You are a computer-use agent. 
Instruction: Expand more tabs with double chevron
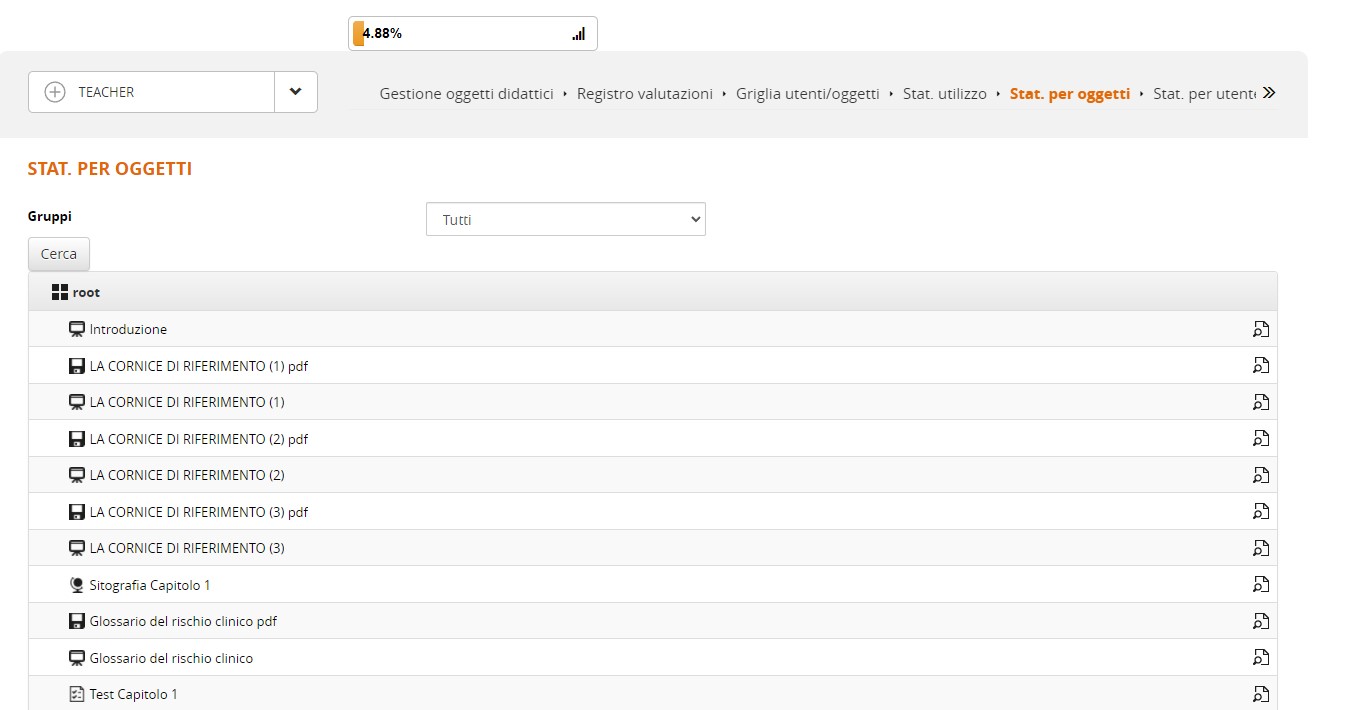(x=1268, y=93)
